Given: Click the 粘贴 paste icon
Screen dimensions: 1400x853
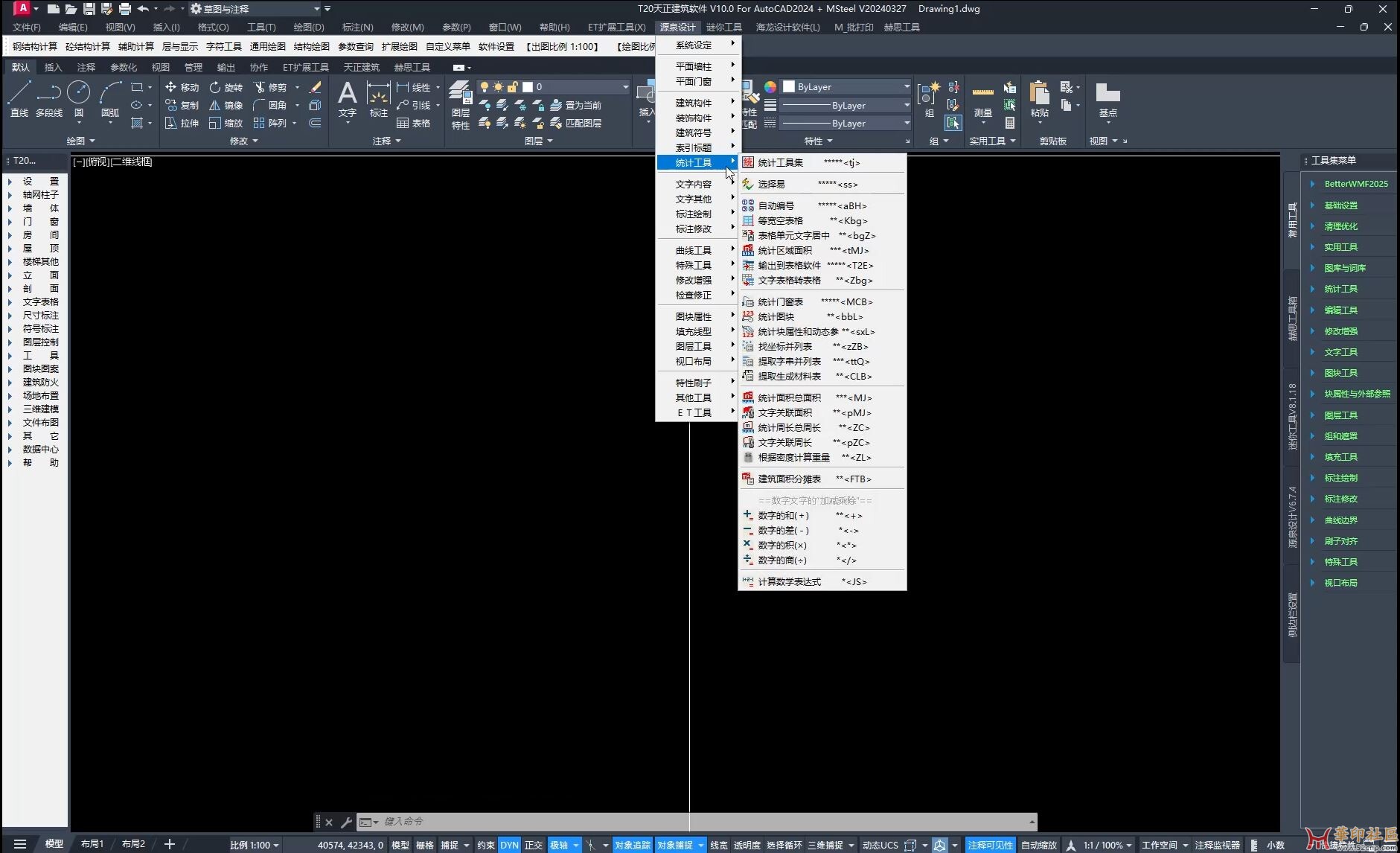Looking at the screenshot, I should [1039, 100].
